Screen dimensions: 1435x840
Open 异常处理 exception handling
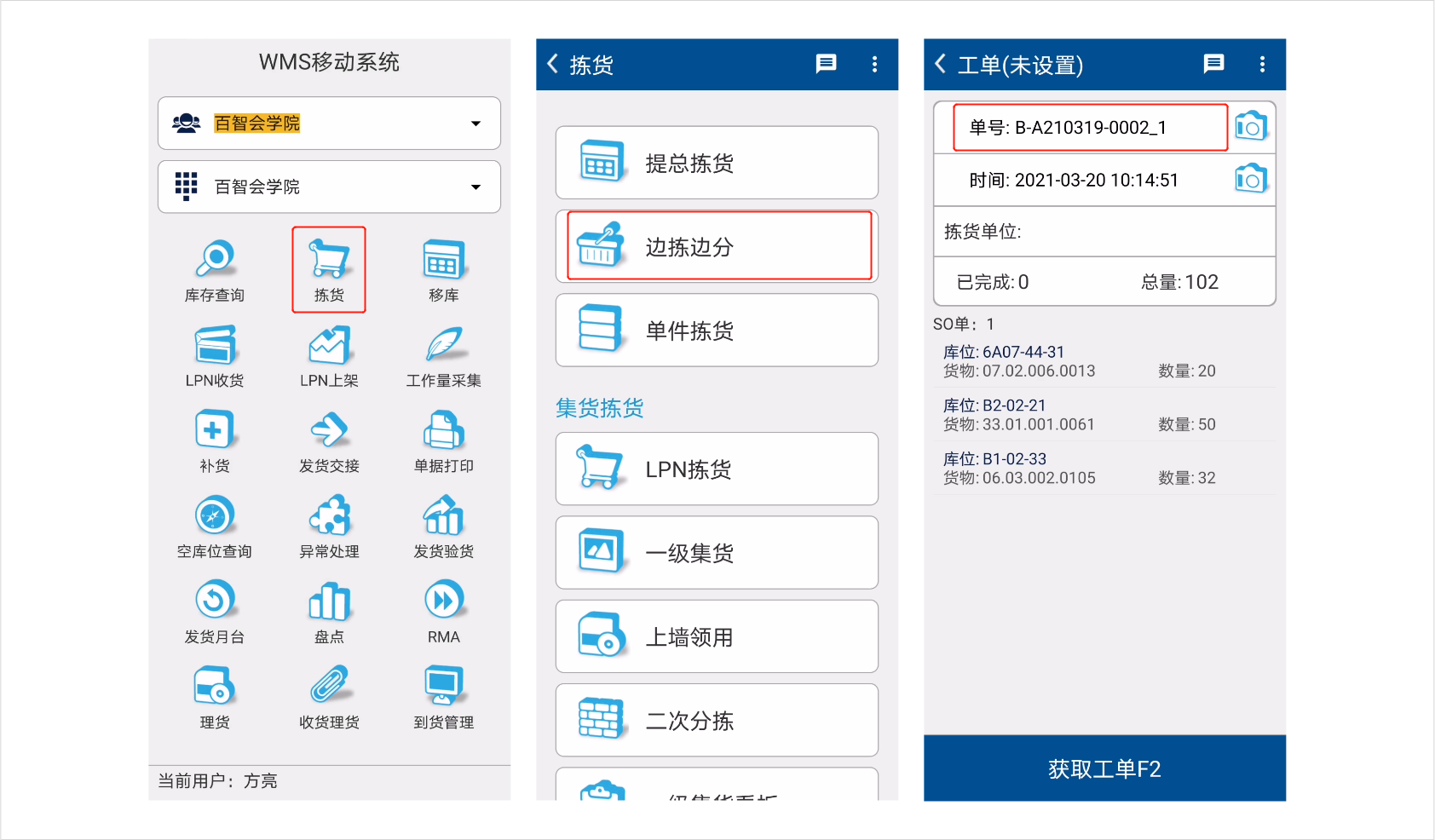329,526
